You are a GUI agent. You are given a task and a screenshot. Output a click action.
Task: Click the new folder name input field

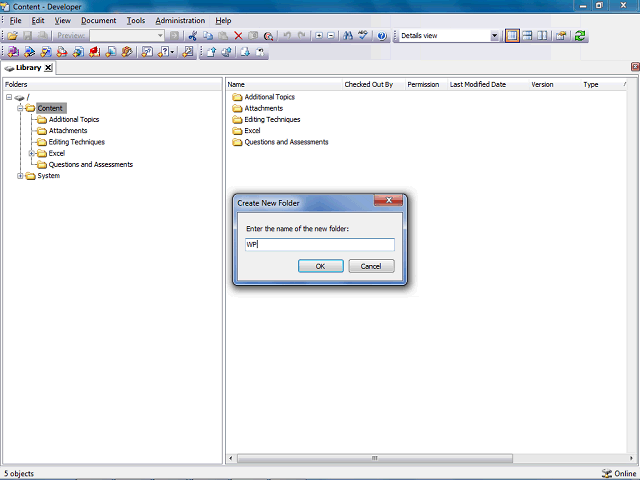[x=320, y=244]
